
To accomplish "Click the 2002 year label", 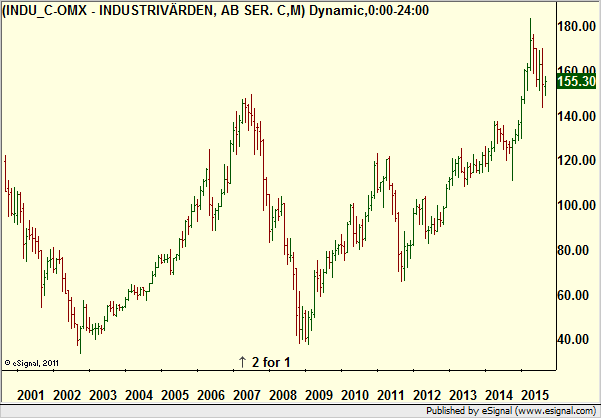I will (67, 395).
